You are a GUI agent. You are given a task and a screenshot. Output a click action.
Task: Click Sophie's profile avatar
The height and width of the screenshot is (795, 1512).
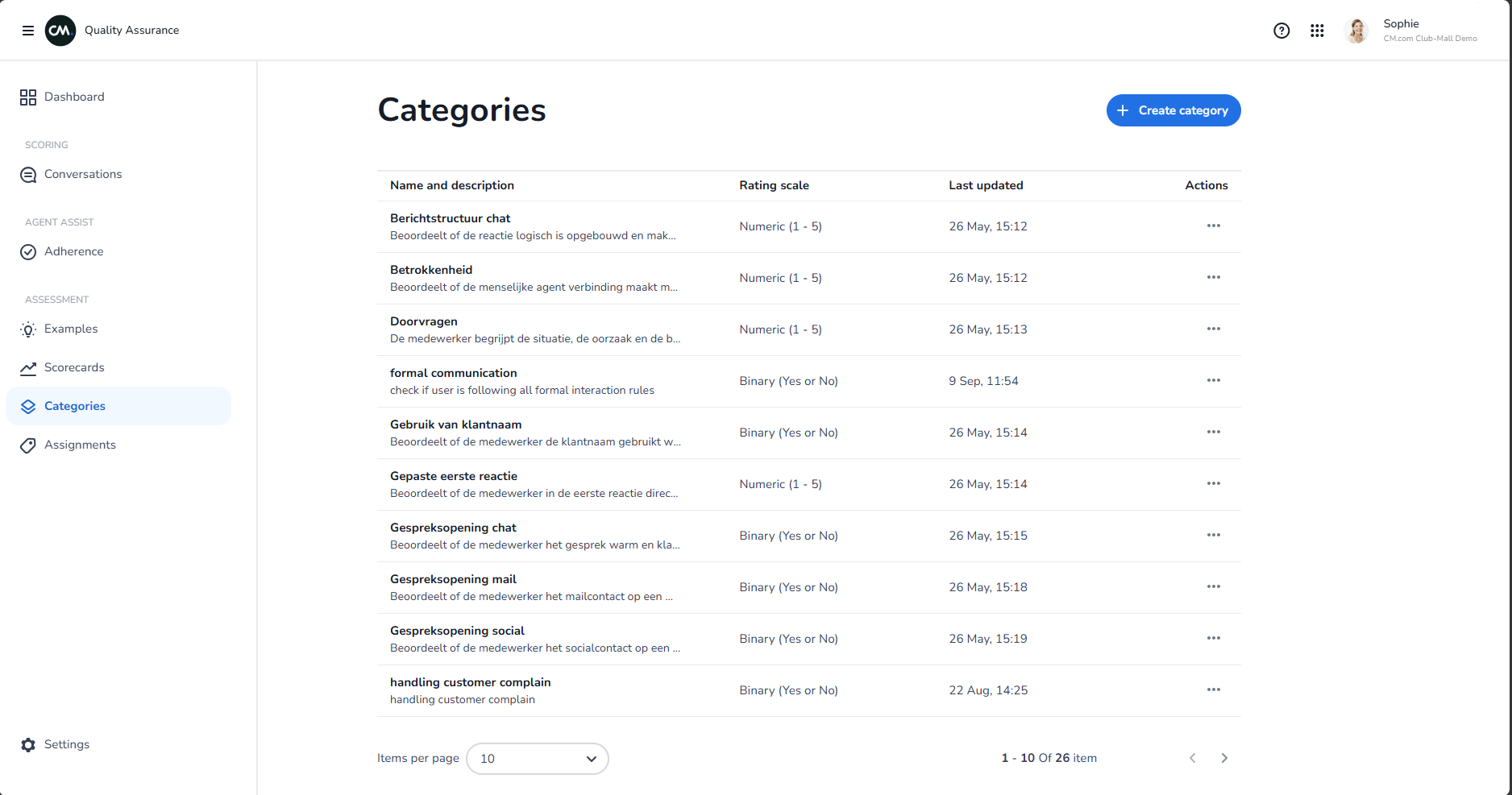pyautogui.click(x=1356, y=31)
